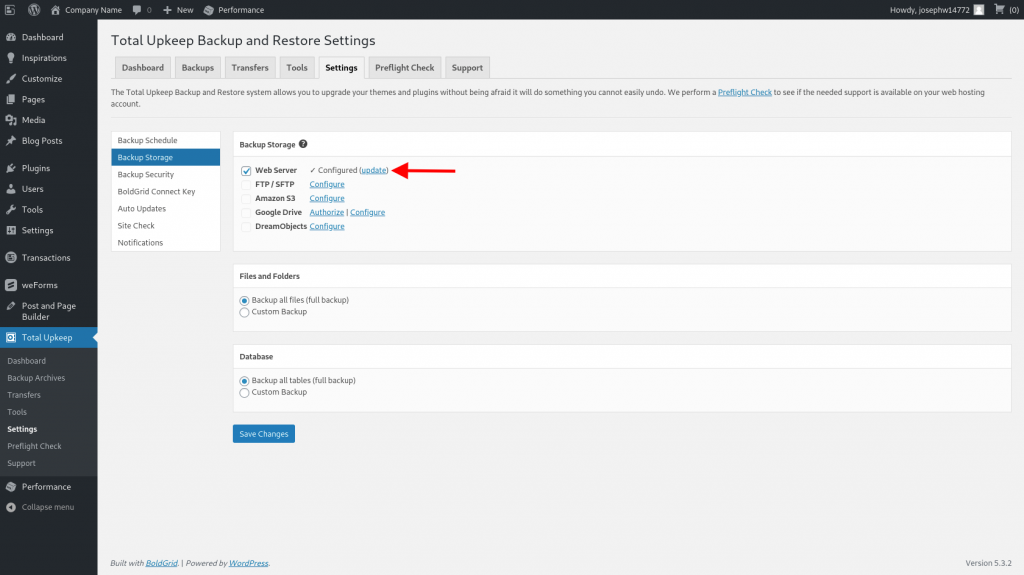Click the menu toggle icon at top-left corner
This screenshot has width=1024, height=575.
[x=10, y=10]
